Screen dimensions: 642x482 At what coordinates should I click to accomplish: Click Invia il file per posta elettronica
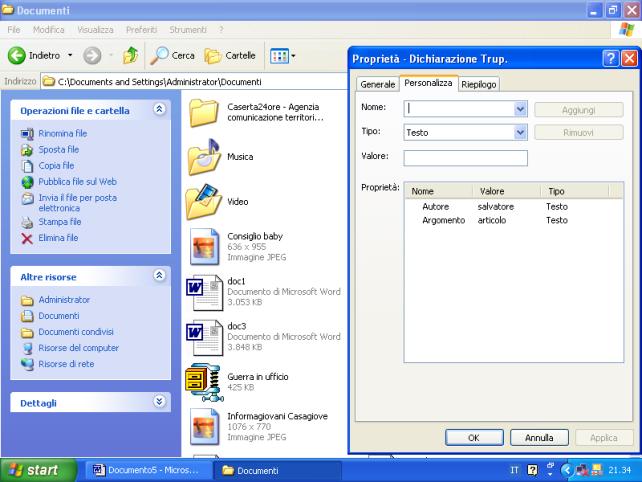77,203
